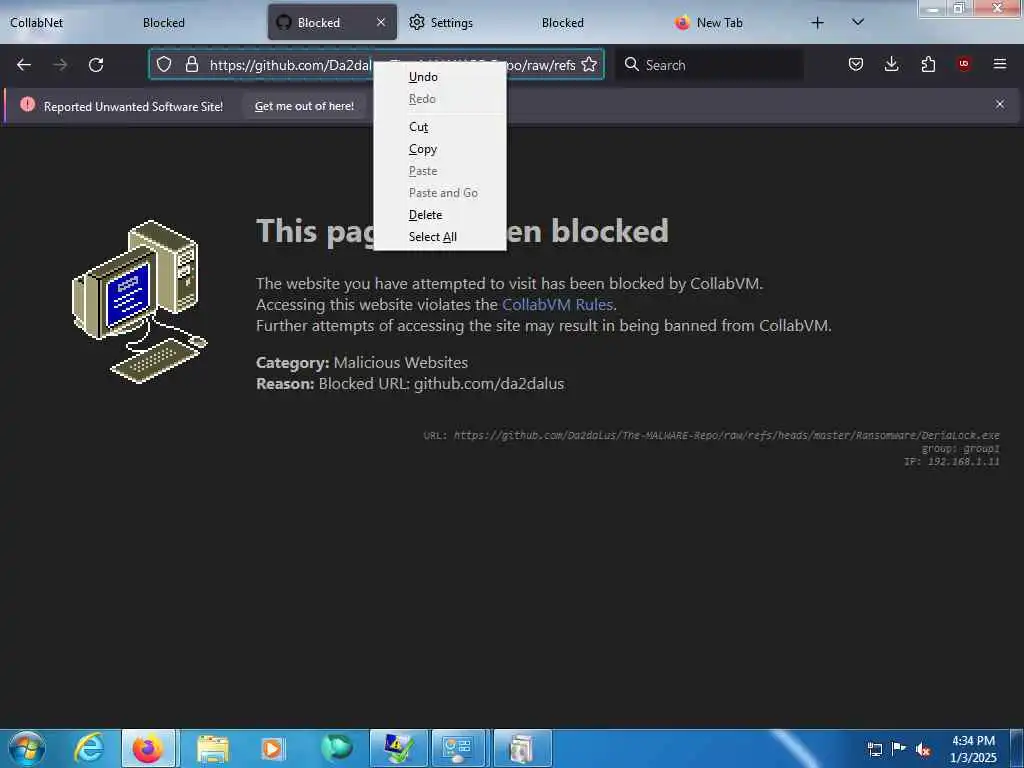Click the Category: Malicious Websites text

tap(362, 362)
